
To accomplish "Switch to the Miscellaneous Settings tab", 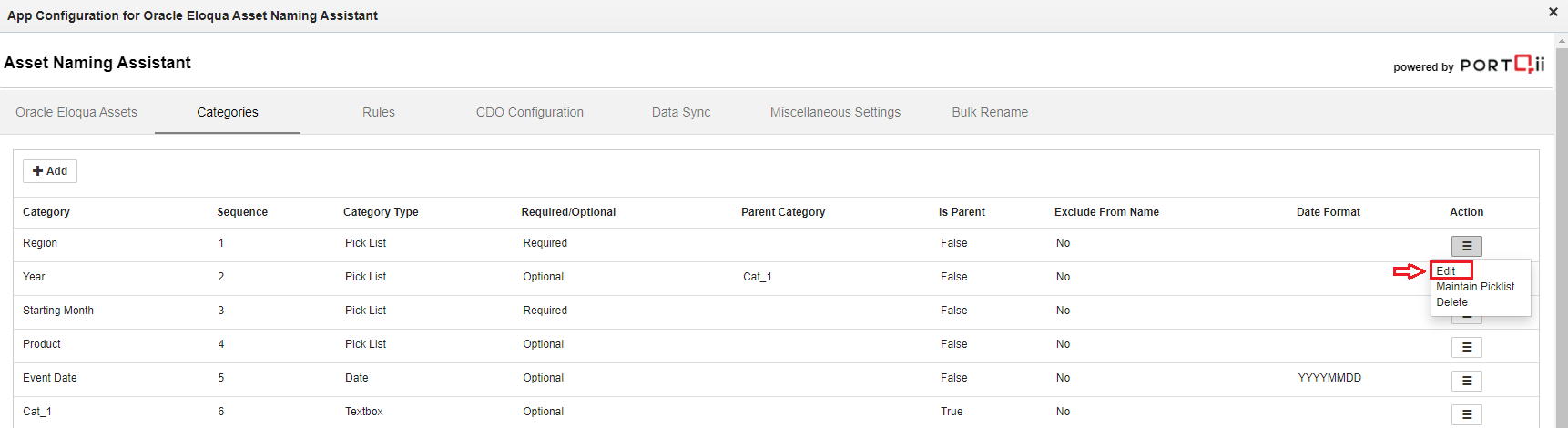I will 835,112.
